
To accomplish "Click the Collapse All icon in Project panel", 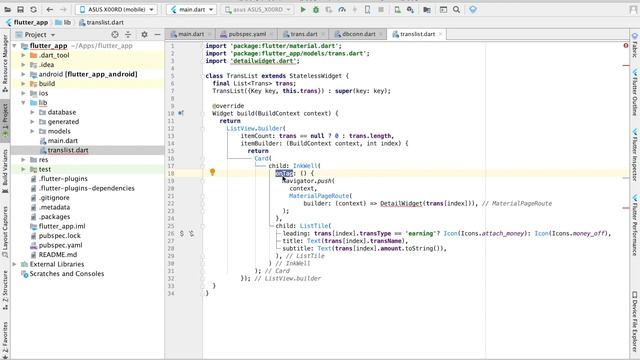I will tap(128, 35).
